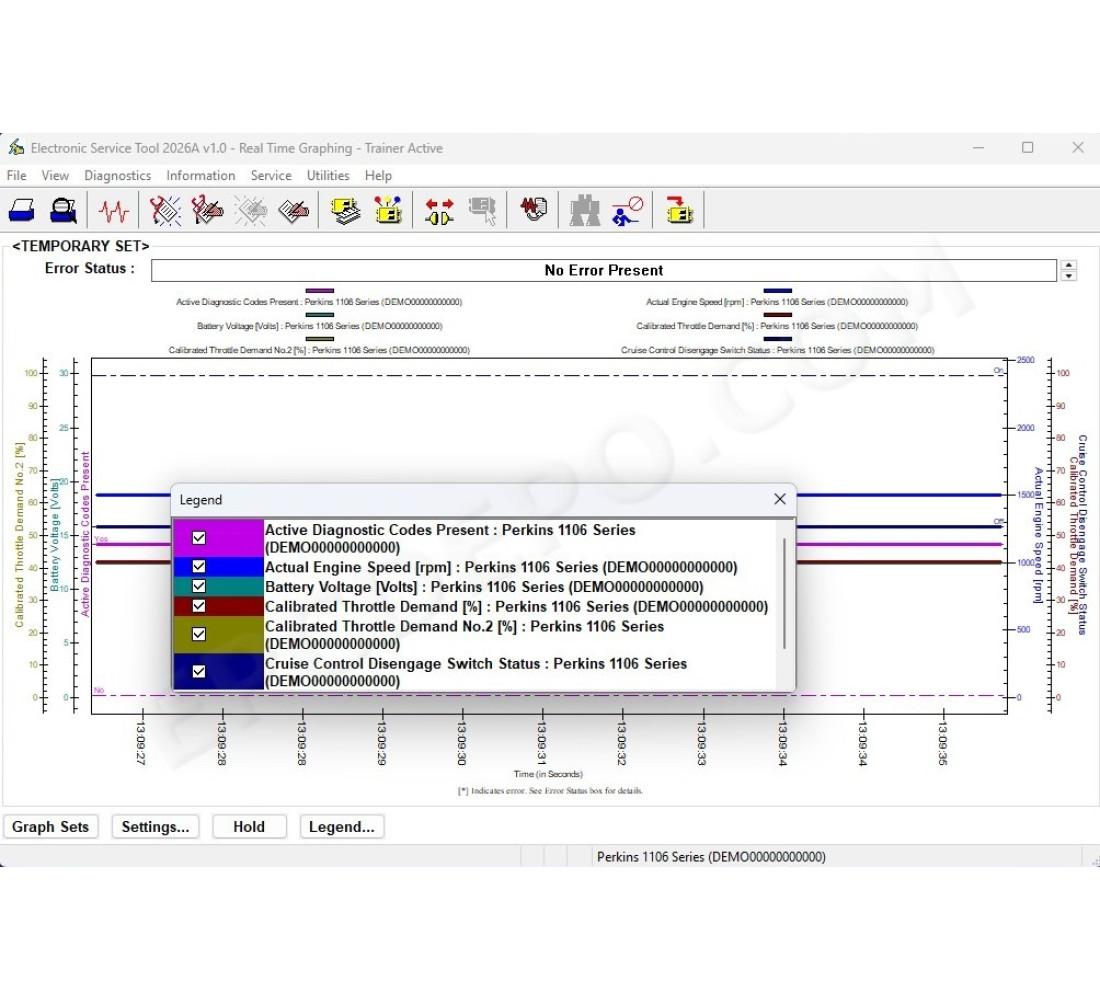
Task: Click the Error Status down arrow
Action: (1068, 276)
